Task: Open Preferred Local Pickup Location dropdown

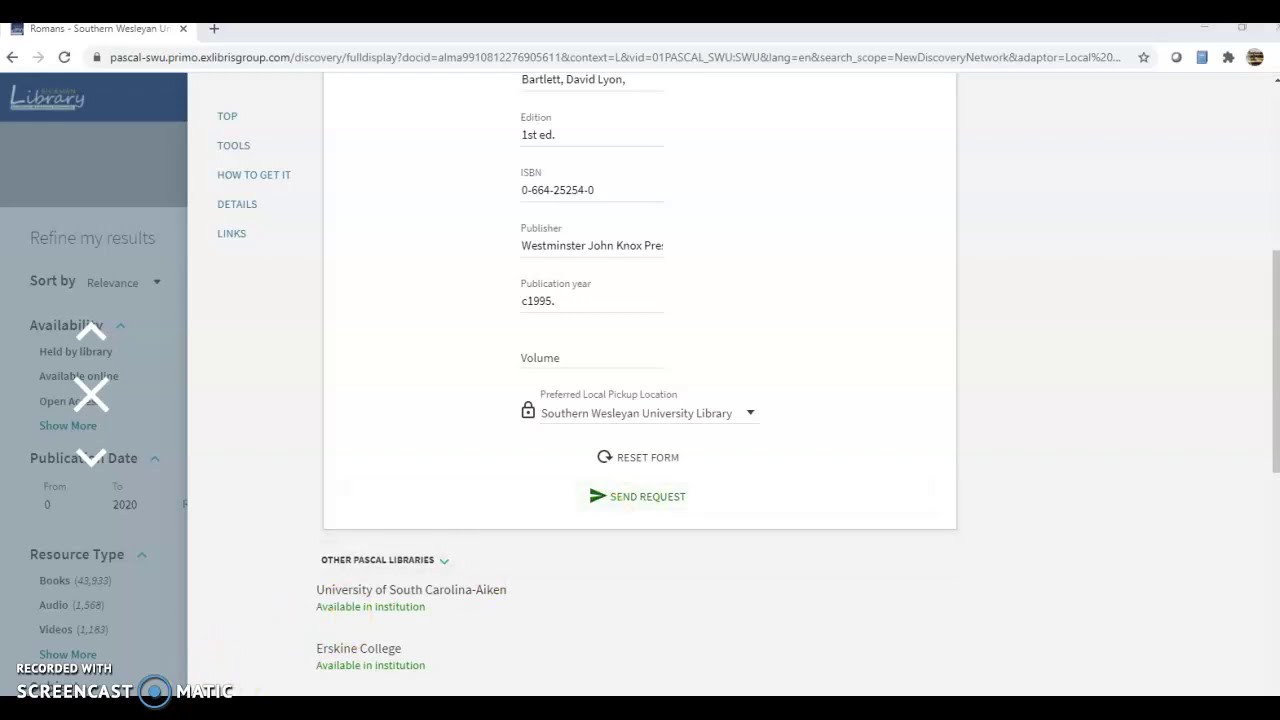Action: tap(649, 413)
